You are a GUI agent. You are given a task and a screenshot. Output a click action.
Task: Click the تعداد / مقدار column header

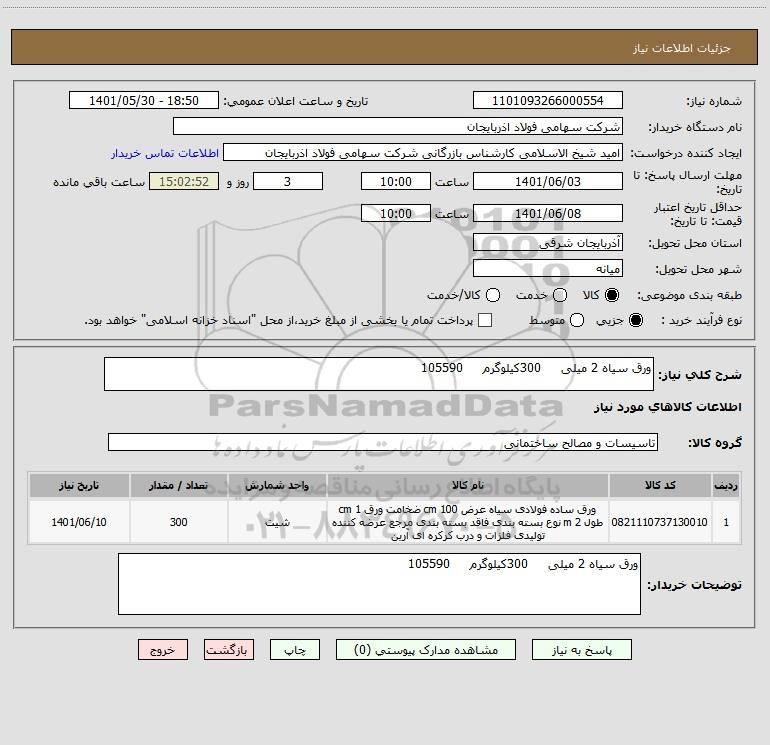click(x=178, y=485)
